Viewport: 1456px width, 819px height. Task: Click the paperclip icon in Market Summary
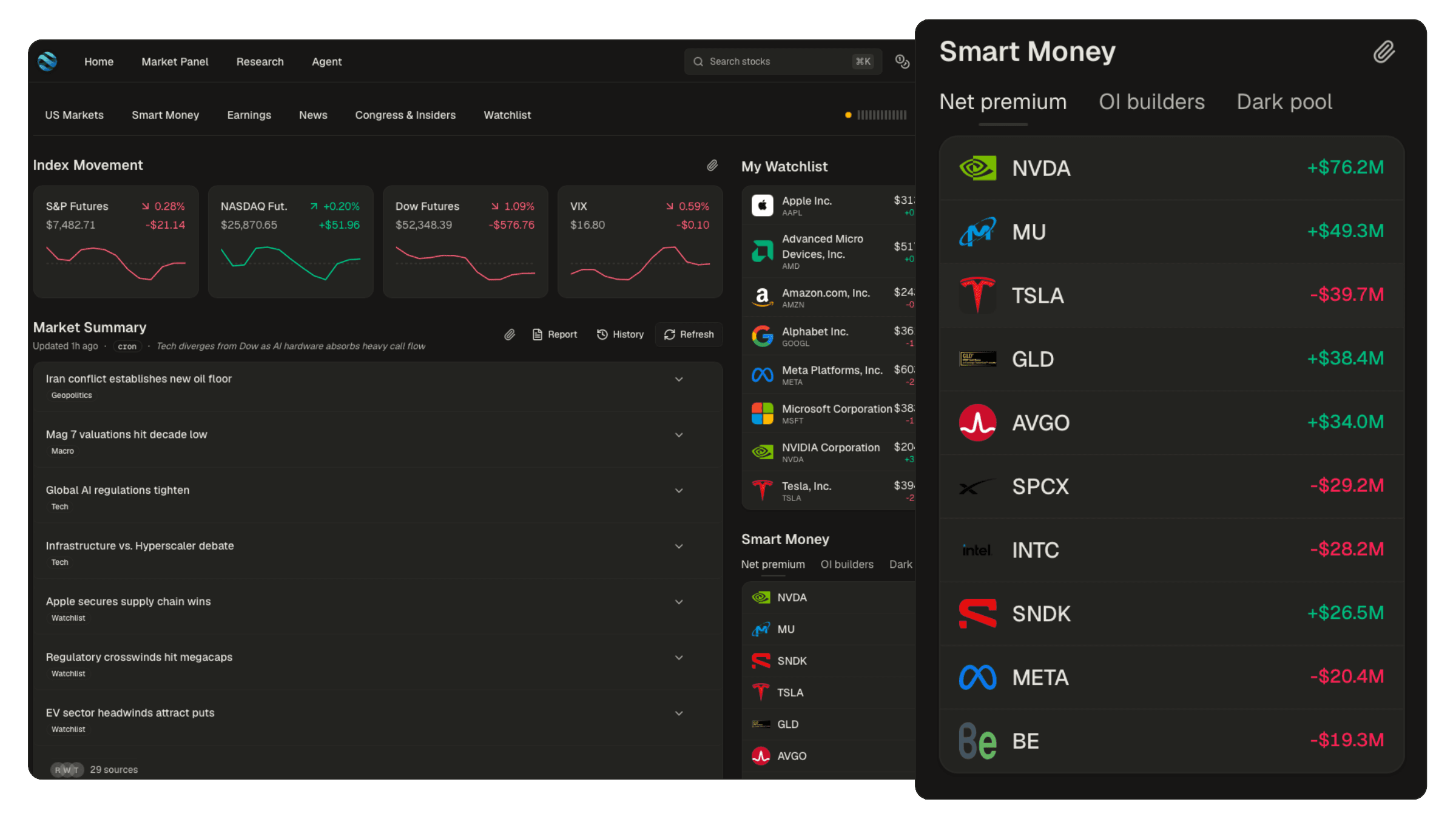tap(510, 334)
